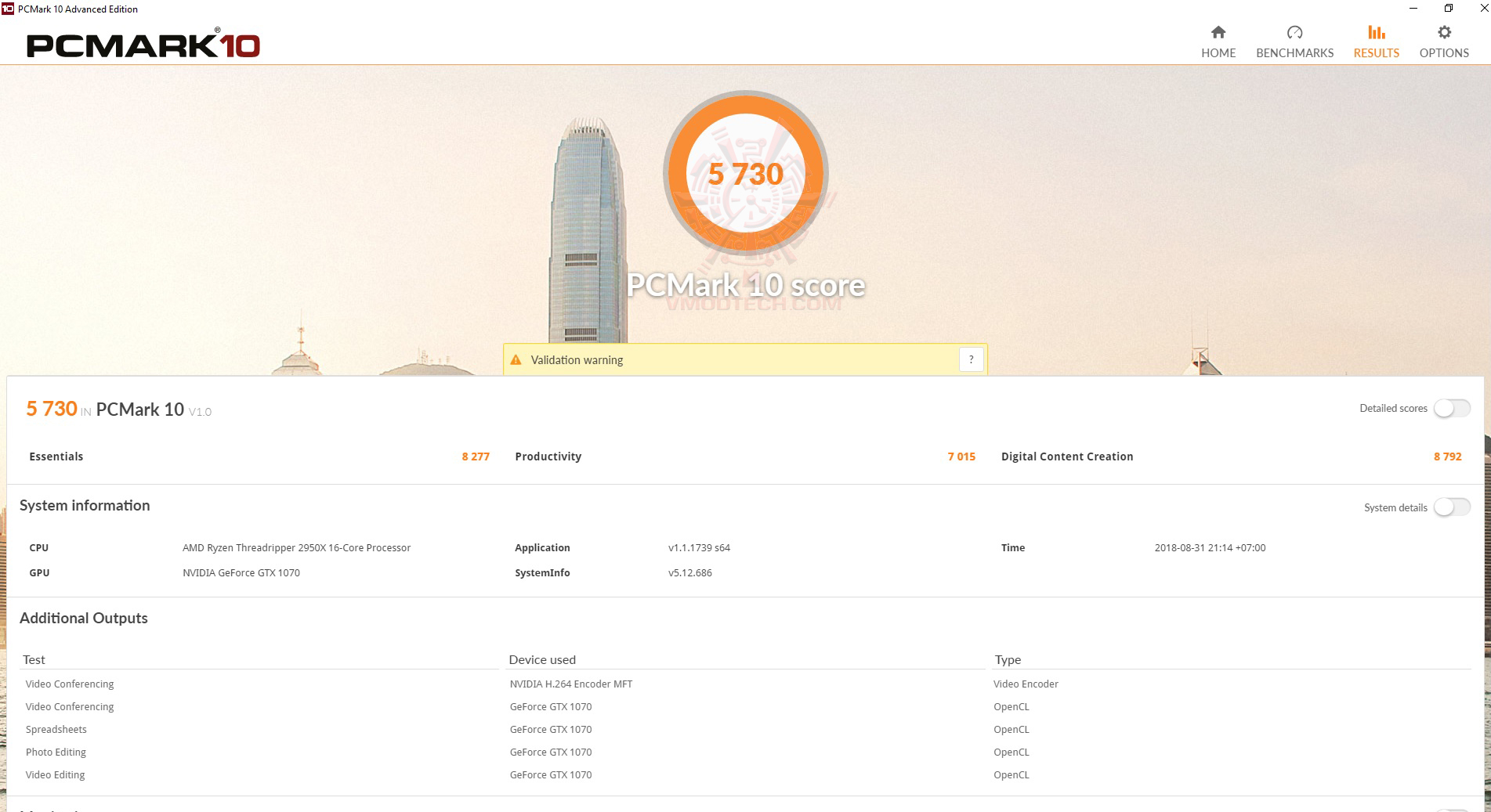Switch to the OPTIONS tab label
The height and width of the screenshot is (812, 1491).
(1444, 53)
